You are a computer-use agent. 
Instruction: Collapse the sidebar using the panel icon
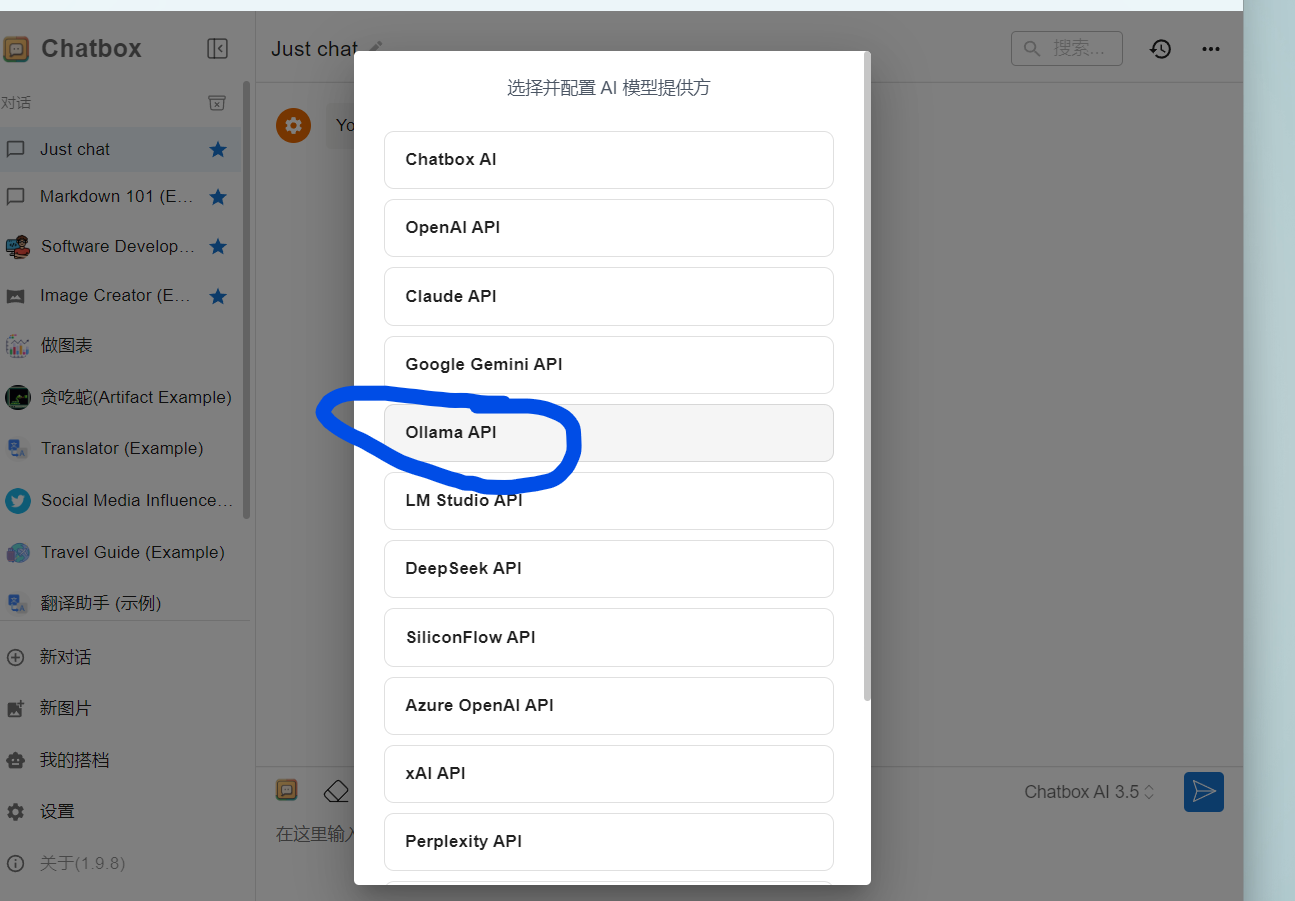click(217, 48)
